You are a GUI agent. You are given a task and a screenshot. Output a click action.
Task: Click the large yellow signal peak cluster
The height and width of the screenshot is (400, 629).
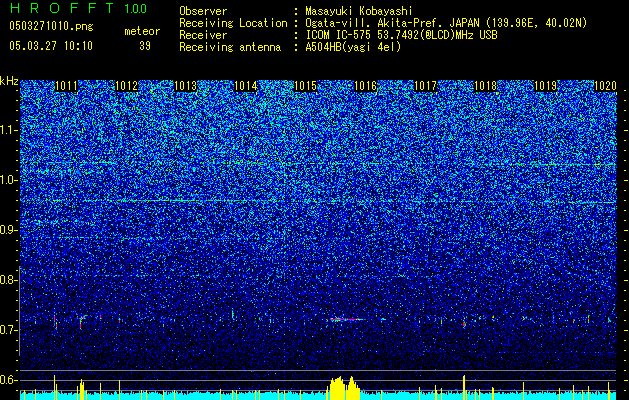tap(344, 388)
